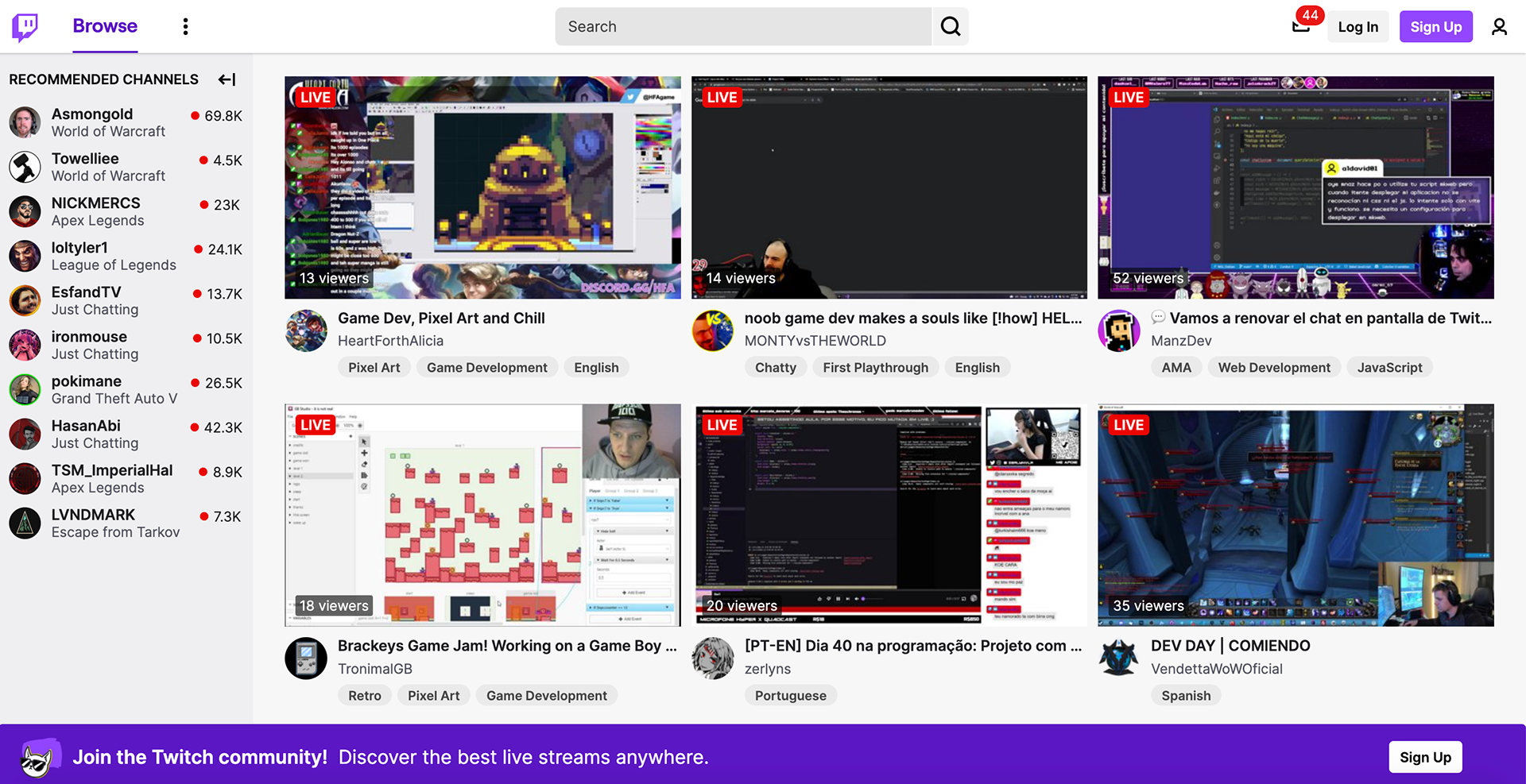The image size is (1526, 784).
Task: Open noob game dev souls like stream thumbnail
Action: click(x=889, y=187)
